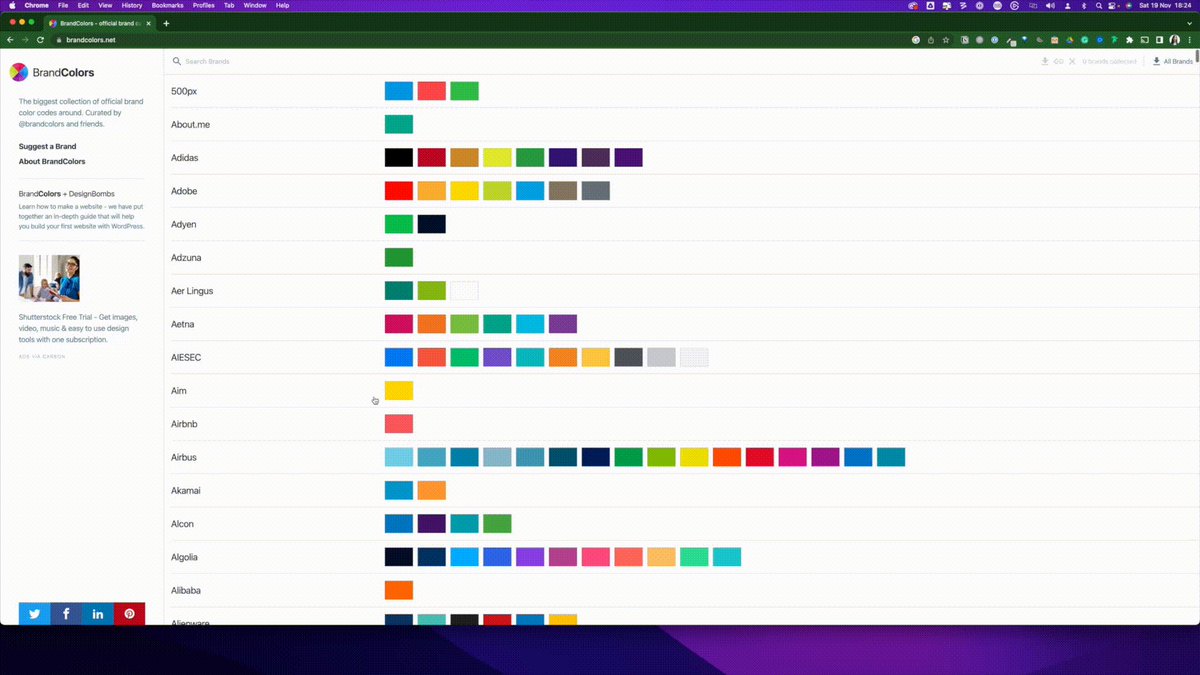Open the Bookmarks menu
Screen dimensions: 1200x675
pyautogui.click(x=168, y=5)
